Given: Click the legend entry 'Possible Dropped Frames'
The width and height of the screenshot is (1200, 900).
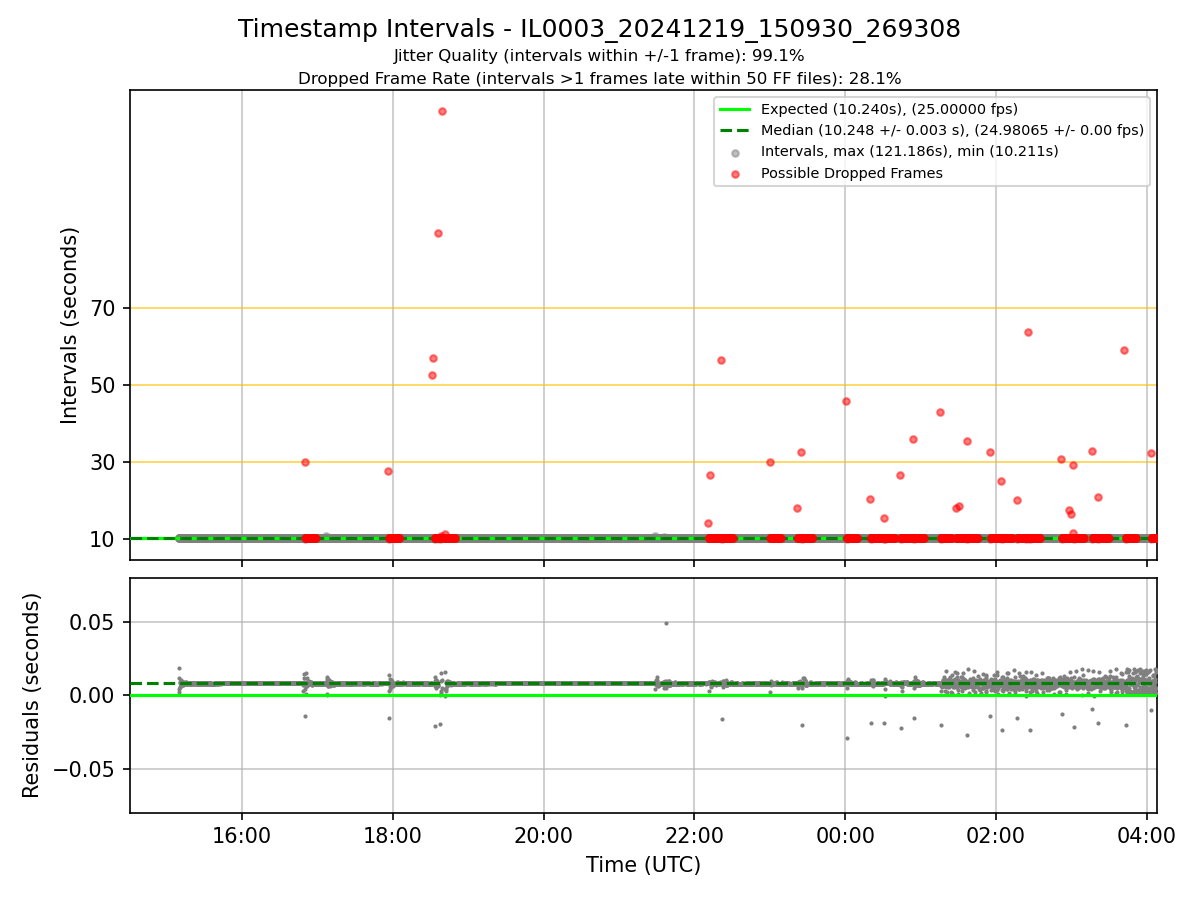Looking at the screenshot, I should click(x=851, y=173).
